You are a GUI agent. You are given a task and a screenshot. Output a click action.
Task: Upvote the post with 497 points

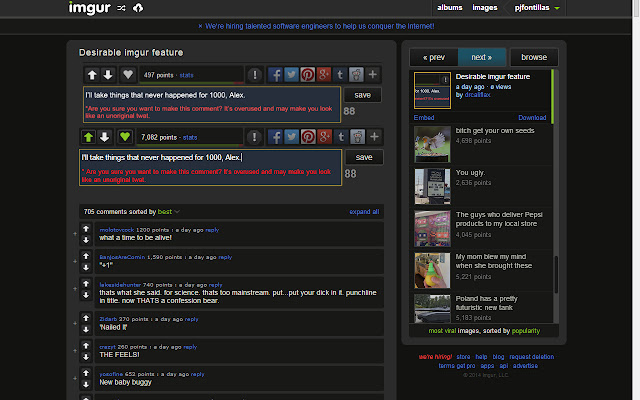[x=92, y=75]
